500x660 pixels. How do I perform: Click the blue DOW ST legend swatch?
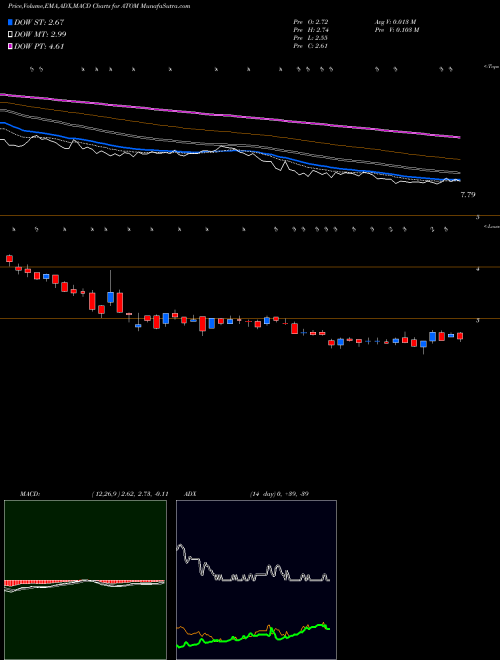[x=10, y=22]
